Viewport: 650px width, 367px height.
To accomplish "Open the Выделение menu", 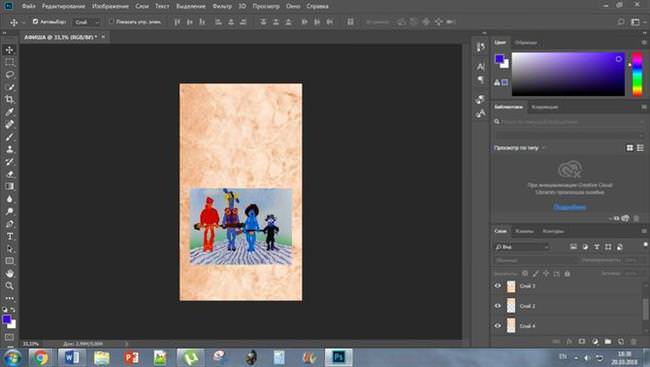I will 191,6.
